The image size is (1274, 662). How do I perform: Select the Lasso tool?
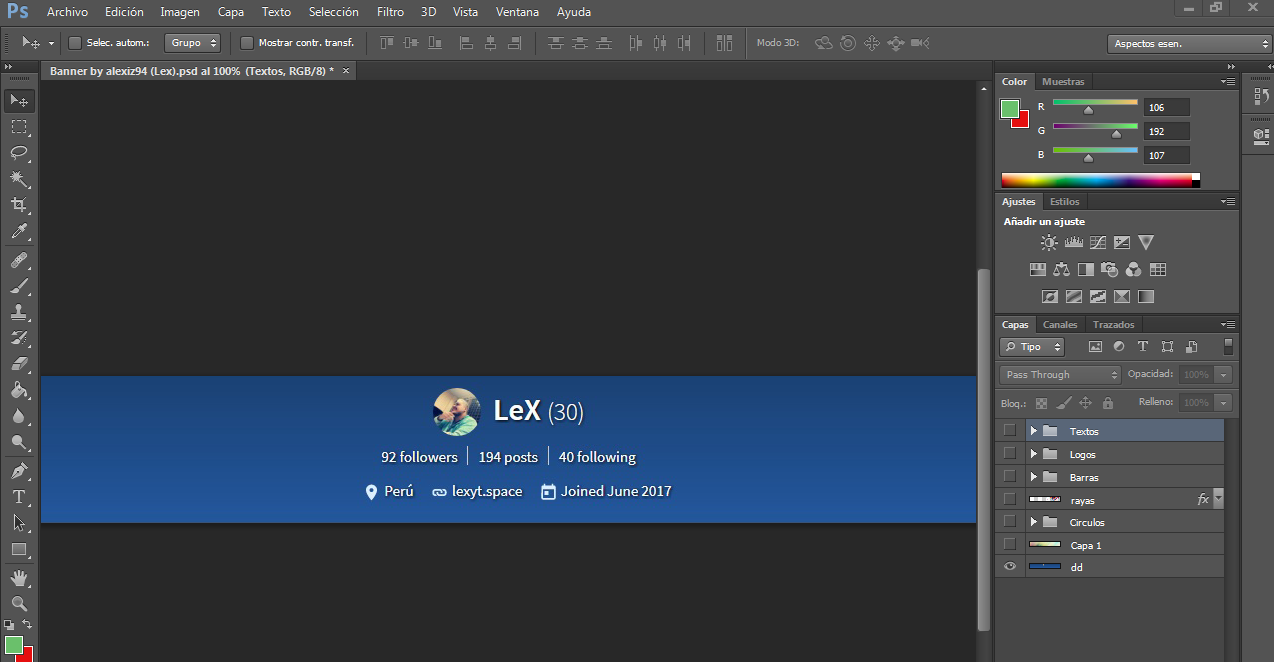pyautogui.click(x=19, y=153)
